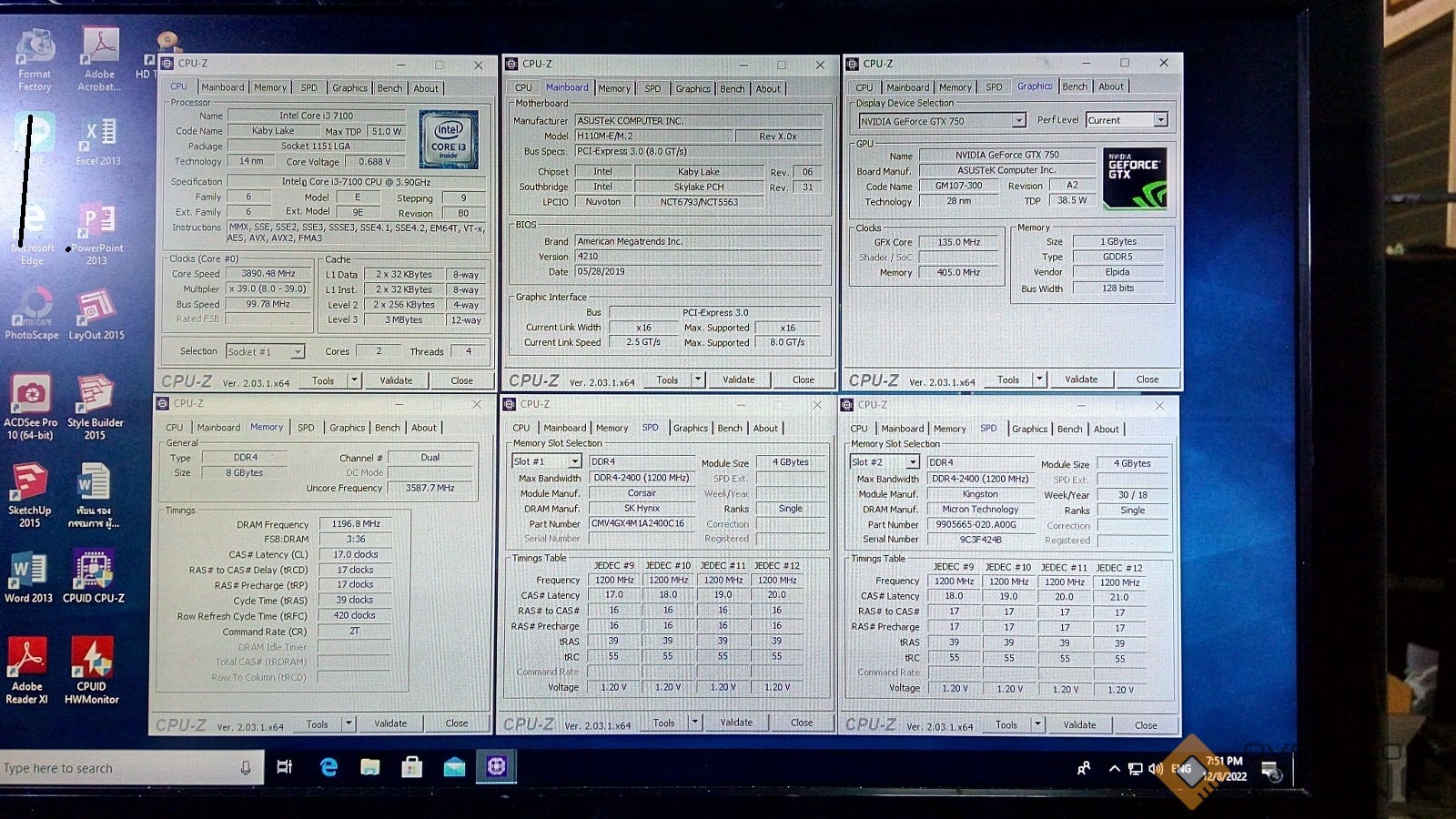The image size is (1456, 819).
Task: Open Style Builder 2015 icon
Action: pyautogui.click(x=95, y=408)
